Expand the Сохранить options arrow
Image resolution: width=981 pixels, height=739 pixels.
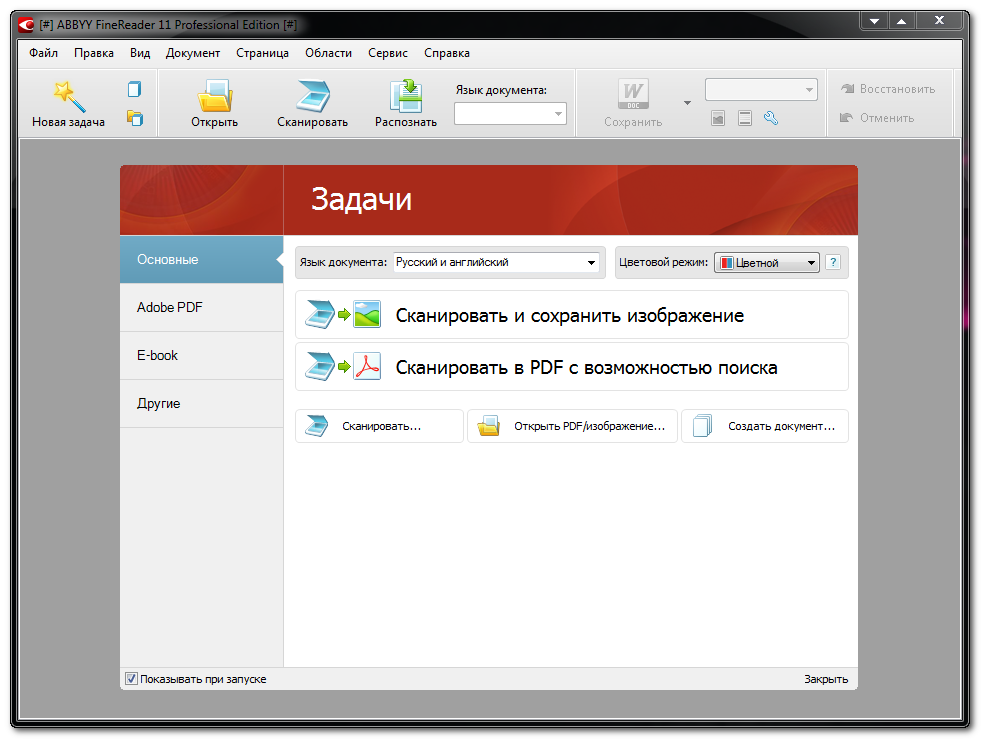point(687,103)
